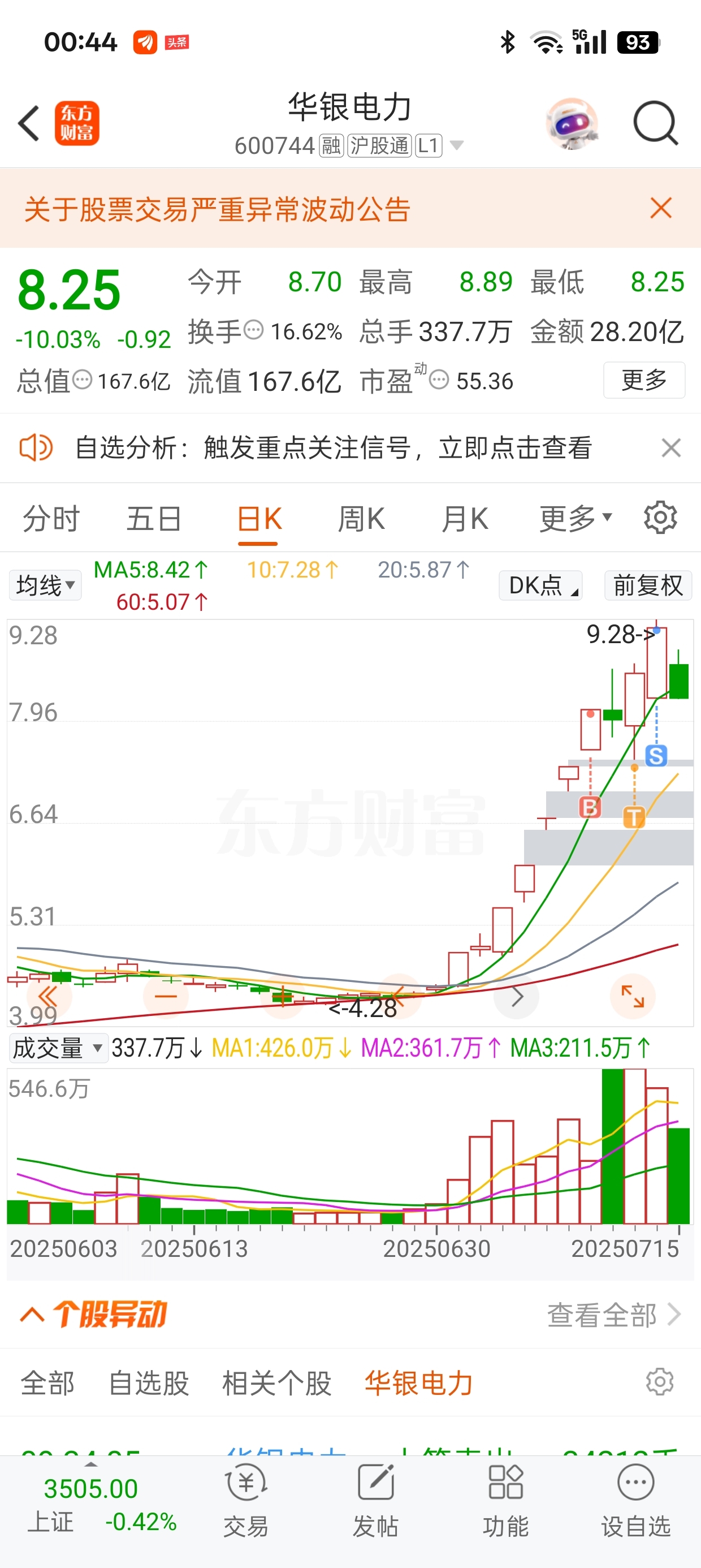The image size is (701, 1568).
Task: Switch to 月K chart tab
Action: 465,519
